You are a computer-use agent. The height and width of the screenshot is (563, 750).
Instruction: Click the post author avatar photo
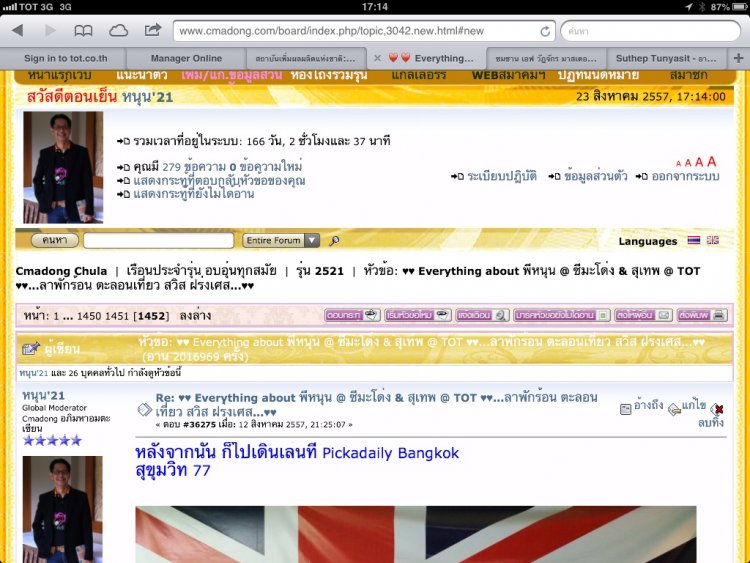(63, 509)
